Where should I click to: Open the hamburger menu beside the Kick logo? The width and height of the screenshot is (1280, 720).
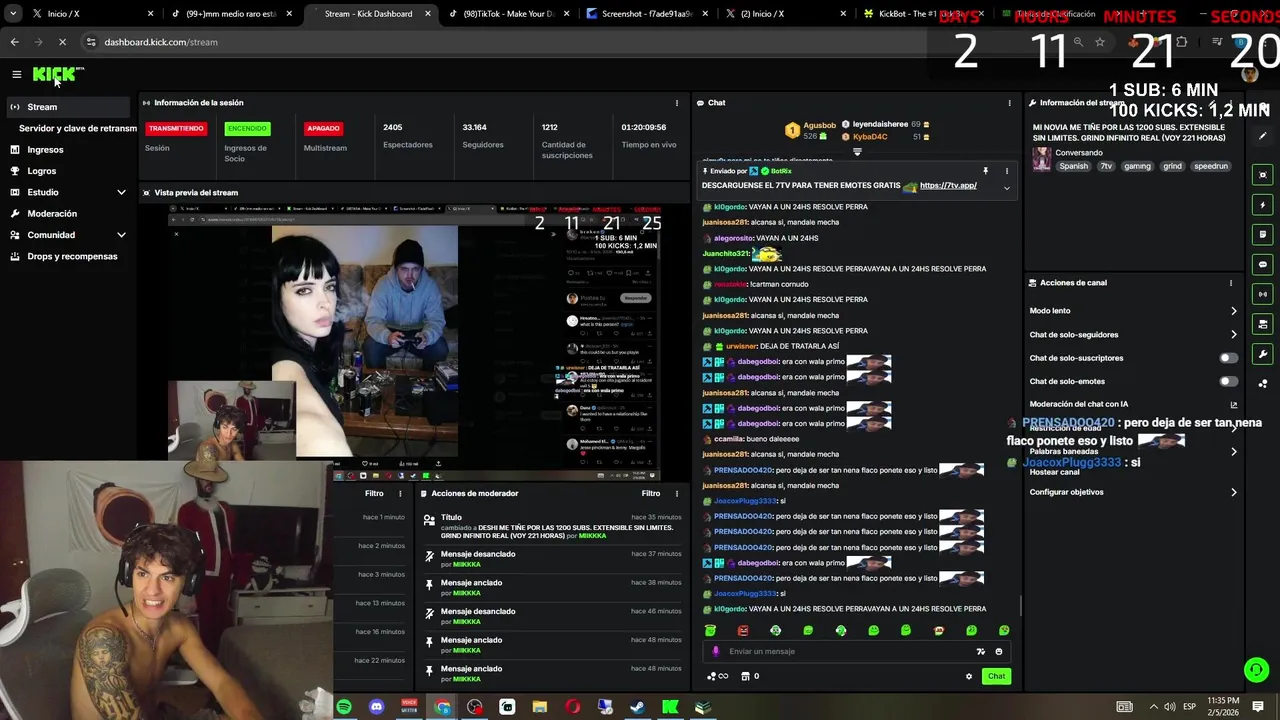tap(16, 74)
